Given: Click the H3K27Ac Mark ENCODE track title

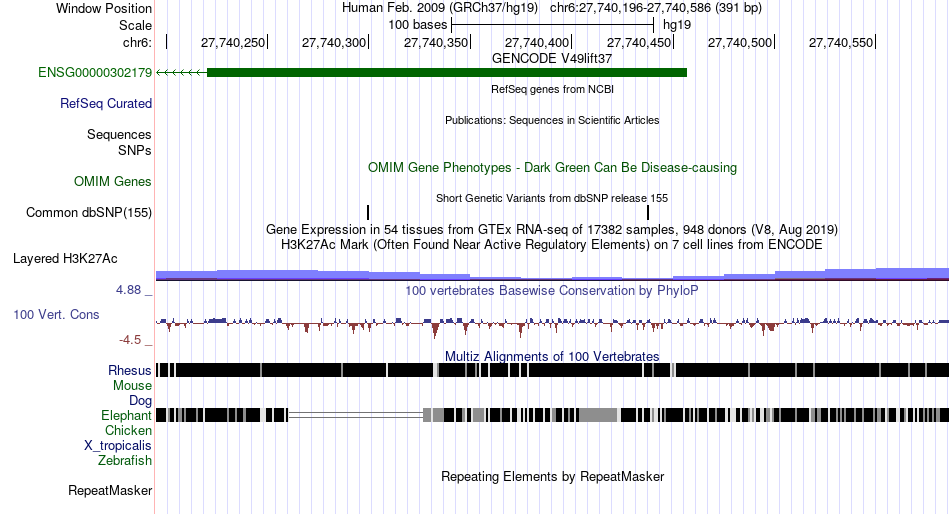Looking at the screenshot, I should point(552,245).
